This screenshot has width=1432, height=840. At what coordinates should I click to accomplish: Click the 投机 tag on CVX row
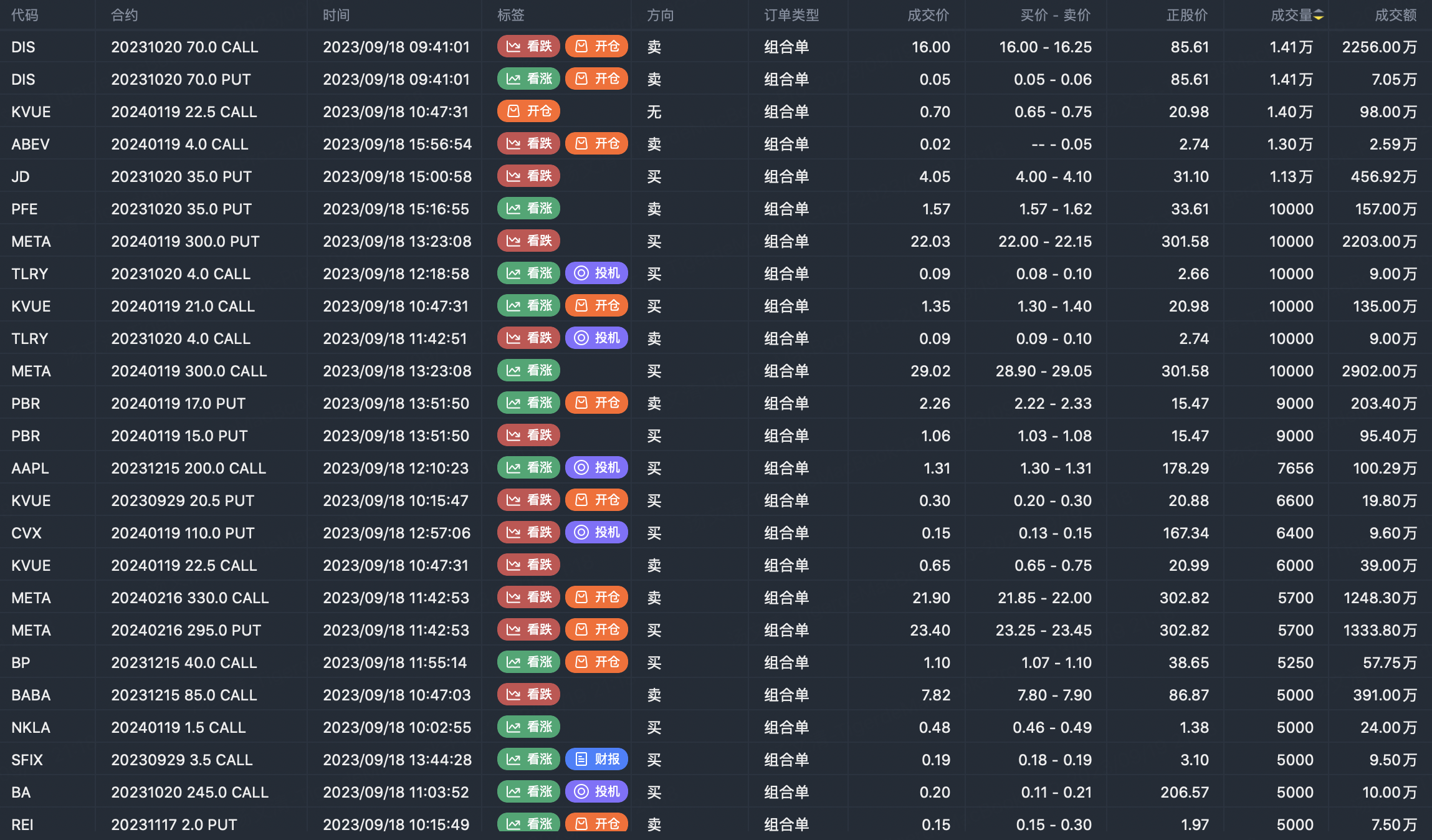click(x=596, y=533)
